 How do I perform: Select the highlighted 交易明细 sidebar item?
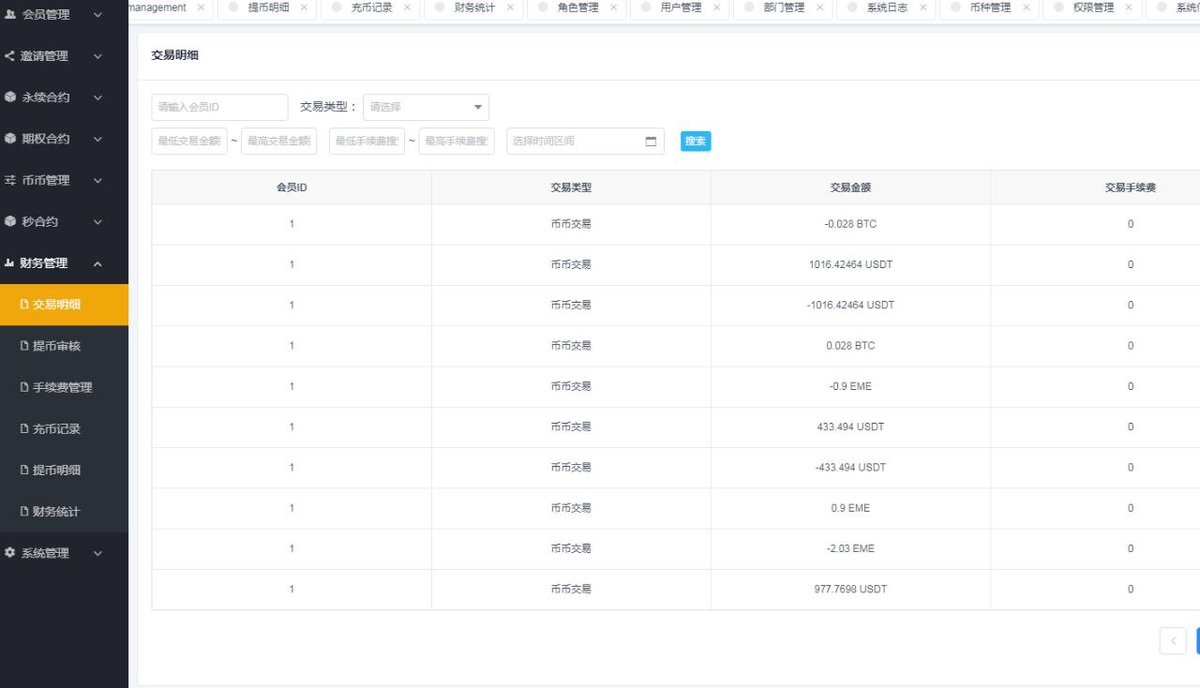click(x=64, y=305)
